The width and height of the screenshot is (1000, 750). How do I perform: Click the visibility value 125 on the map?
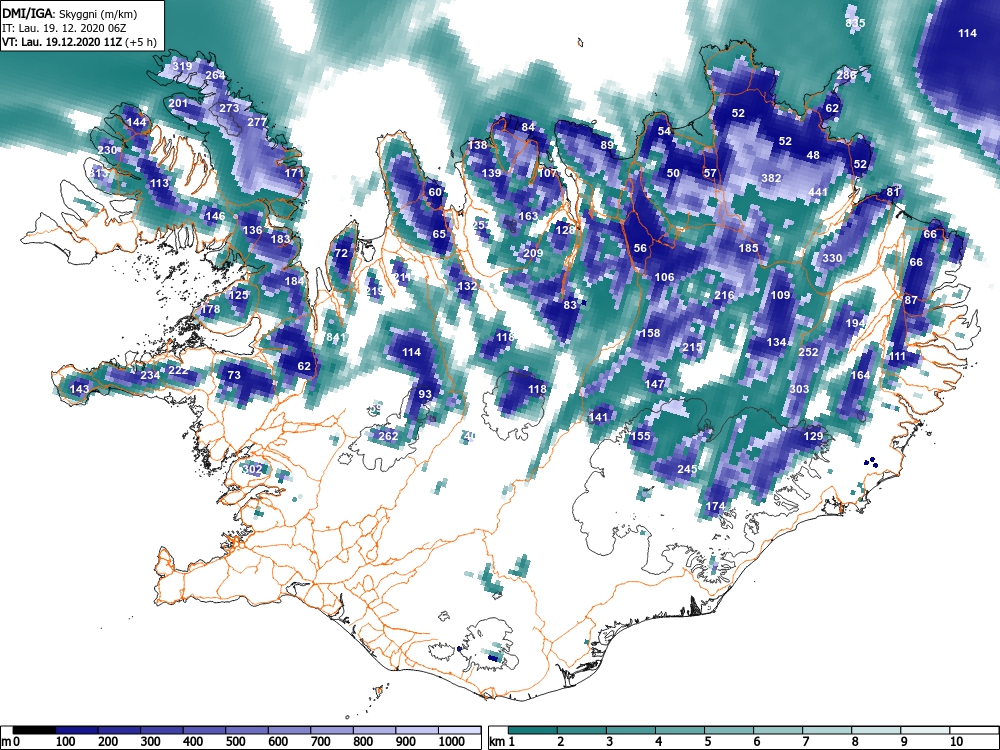pyautogui.click(x=239, y=295)
